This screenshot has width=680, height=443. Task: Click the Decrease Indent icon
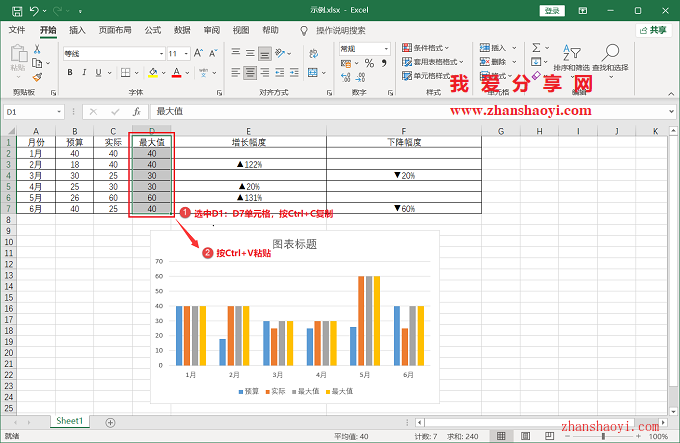pos(280,72)
